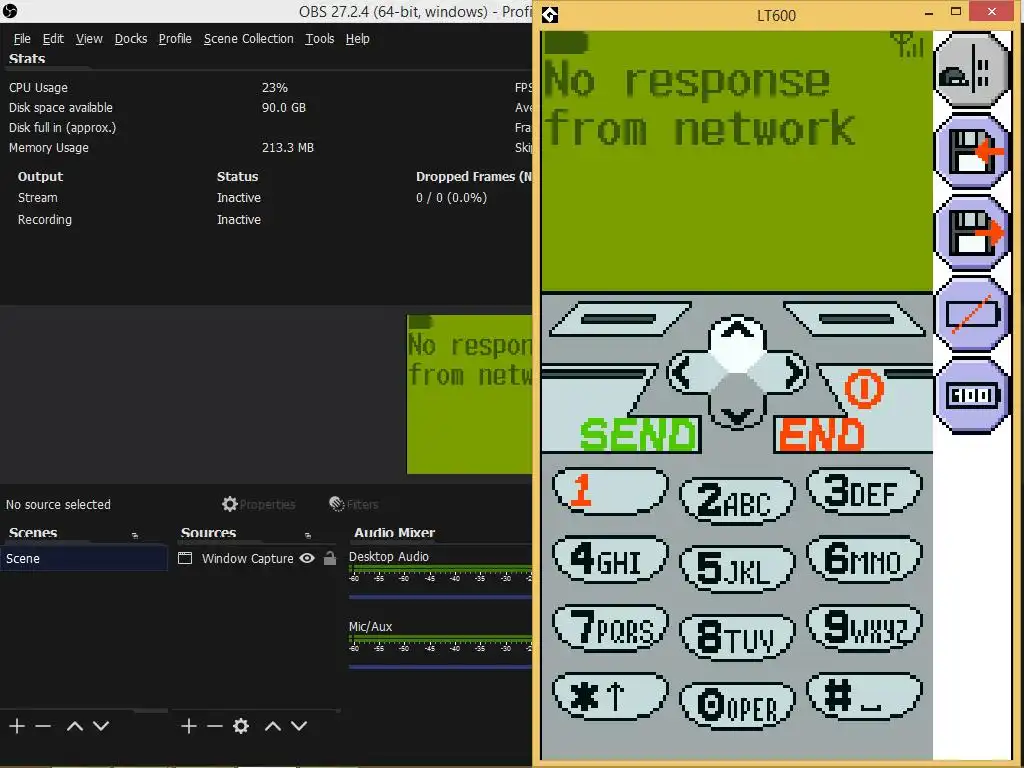Screen dimensions: 1024x768
Task: Tap the 6 MNO key
Action: 865,560
